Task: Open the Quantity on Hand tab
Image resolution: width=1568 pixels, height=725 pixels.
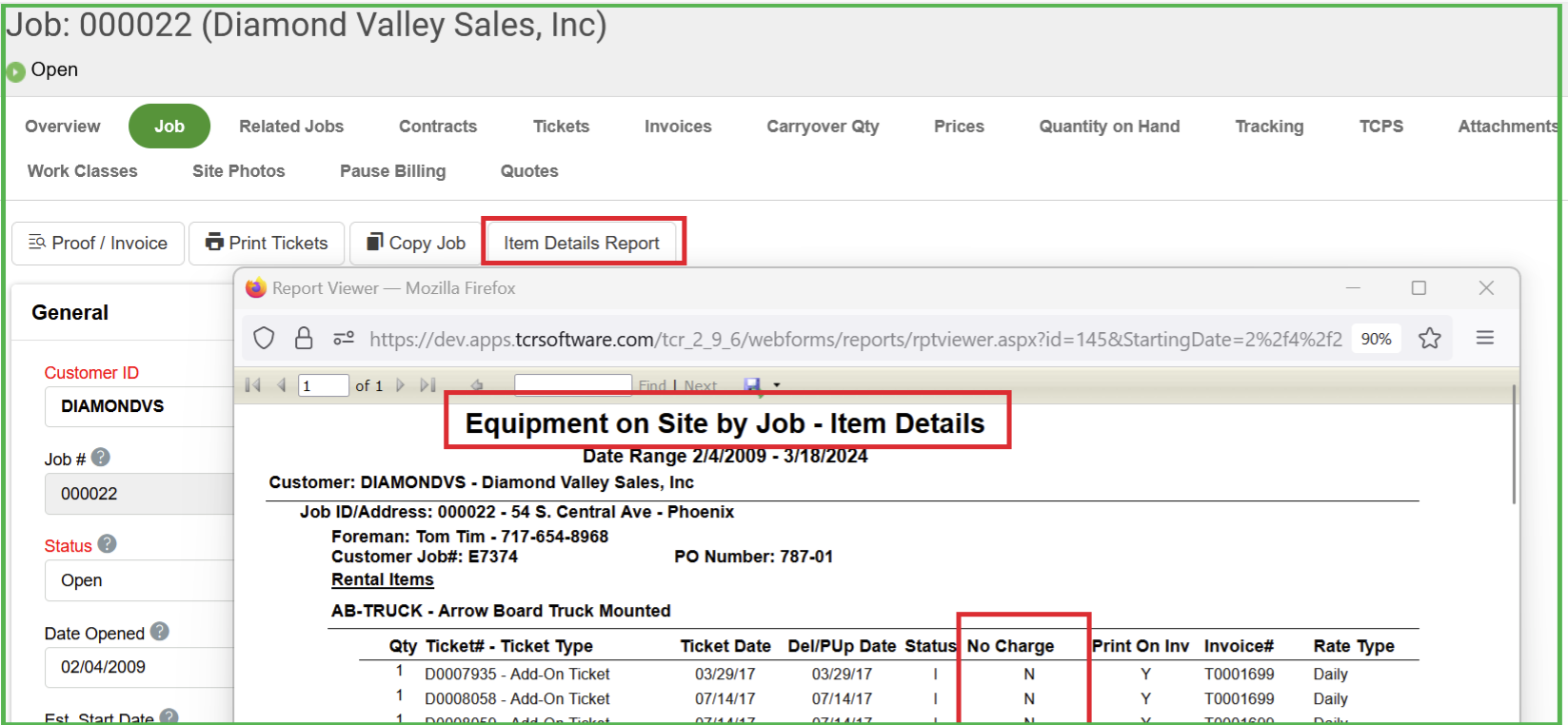Action: (x=1109, y=127)
